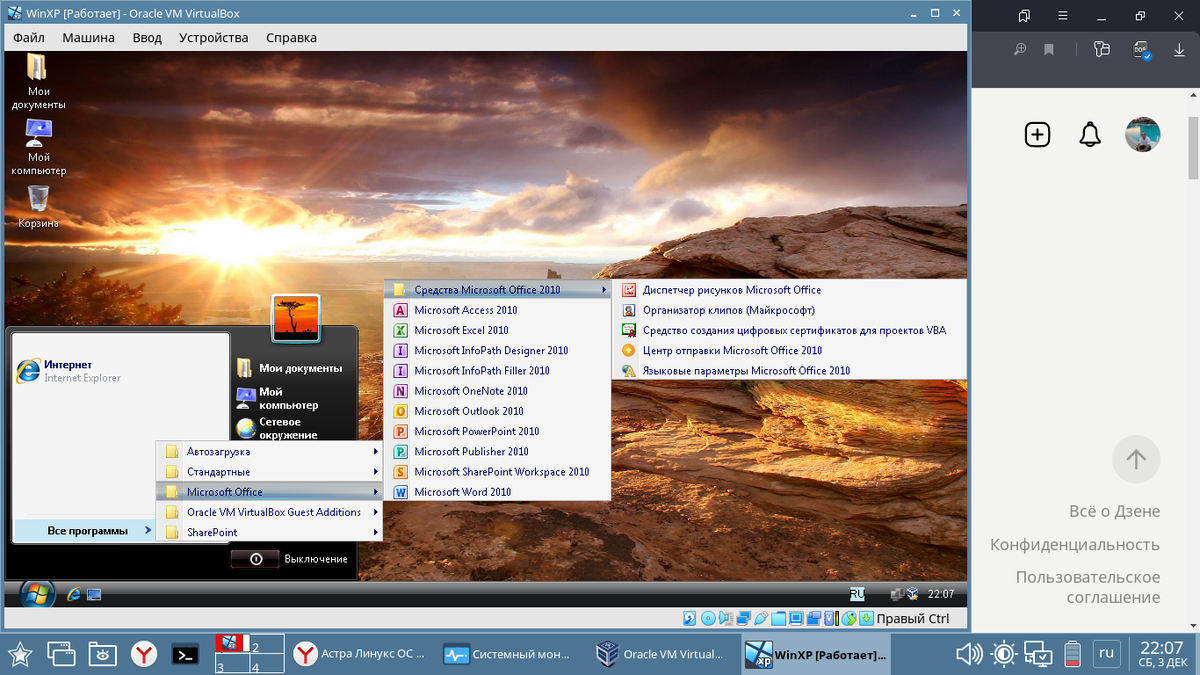Open the Ввод menu
The width and height of the screenshot is (1200, 675).
147,38
